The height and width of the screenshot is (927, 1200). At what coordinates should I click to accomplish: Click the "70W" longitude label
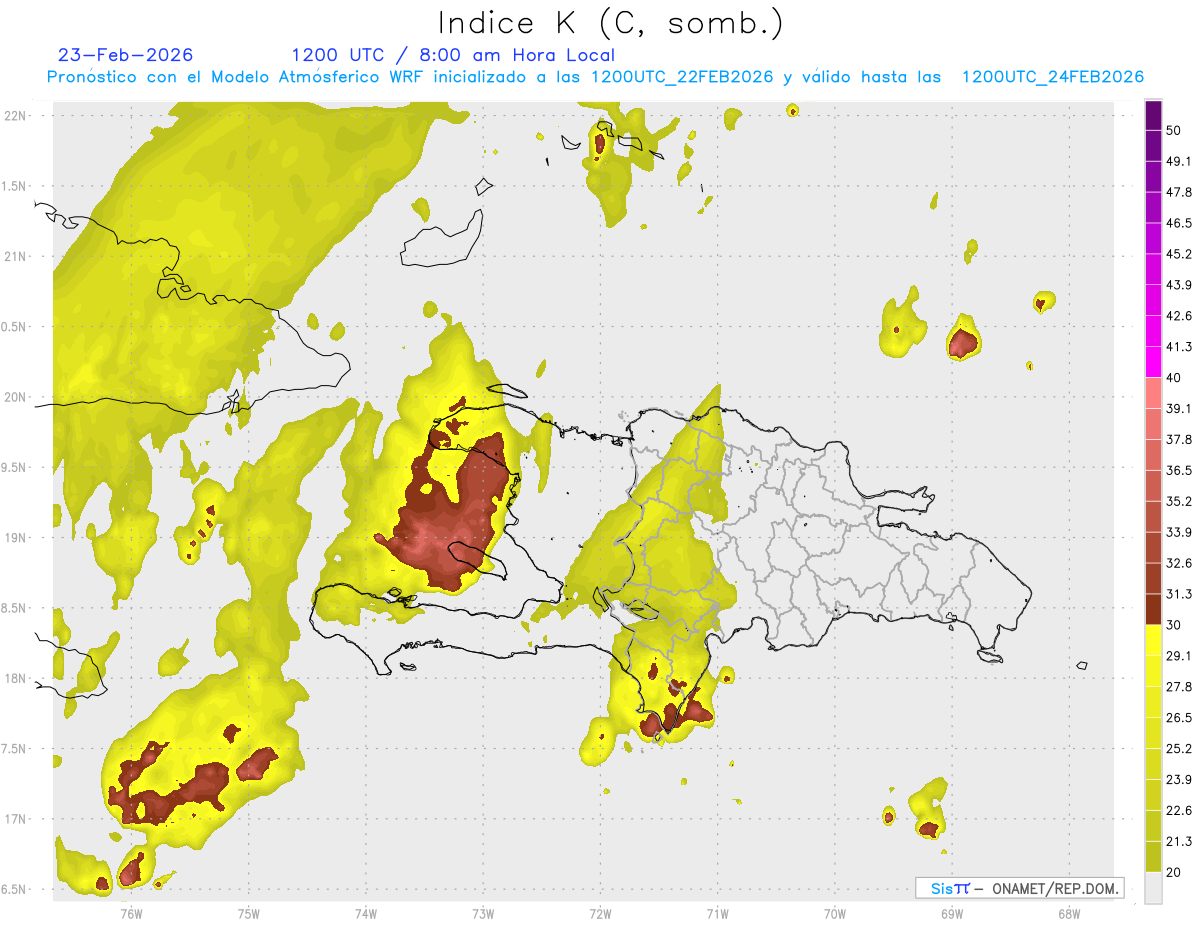(x=834, y=913)
